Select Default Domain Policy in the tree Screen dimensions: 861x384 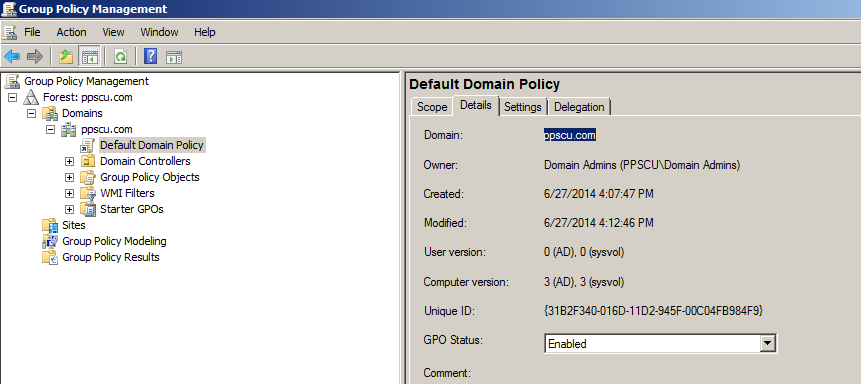point(152,145)
